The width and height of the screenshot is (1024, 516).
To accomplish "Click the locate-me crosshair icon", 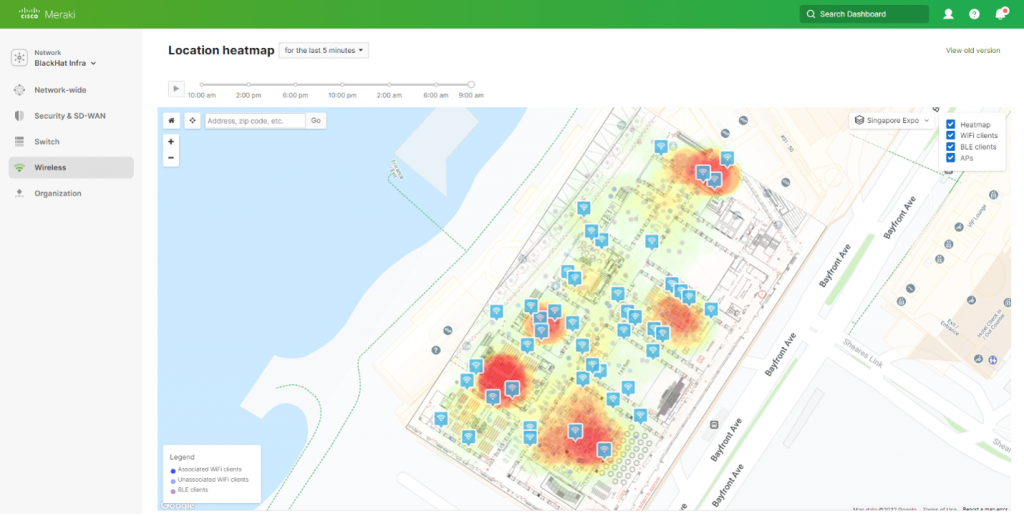I will (x=192, y=120).
